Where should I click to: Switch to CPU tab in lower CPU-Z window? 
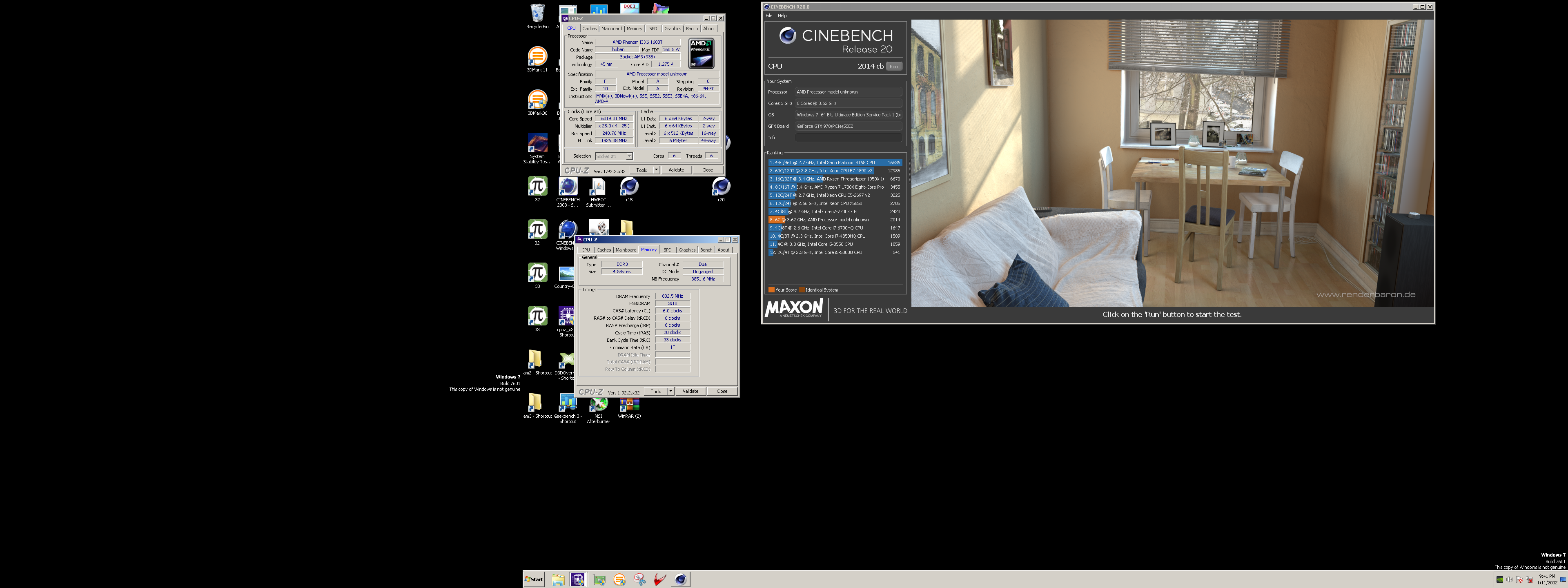pyautogui.click(x=586, y=250)
